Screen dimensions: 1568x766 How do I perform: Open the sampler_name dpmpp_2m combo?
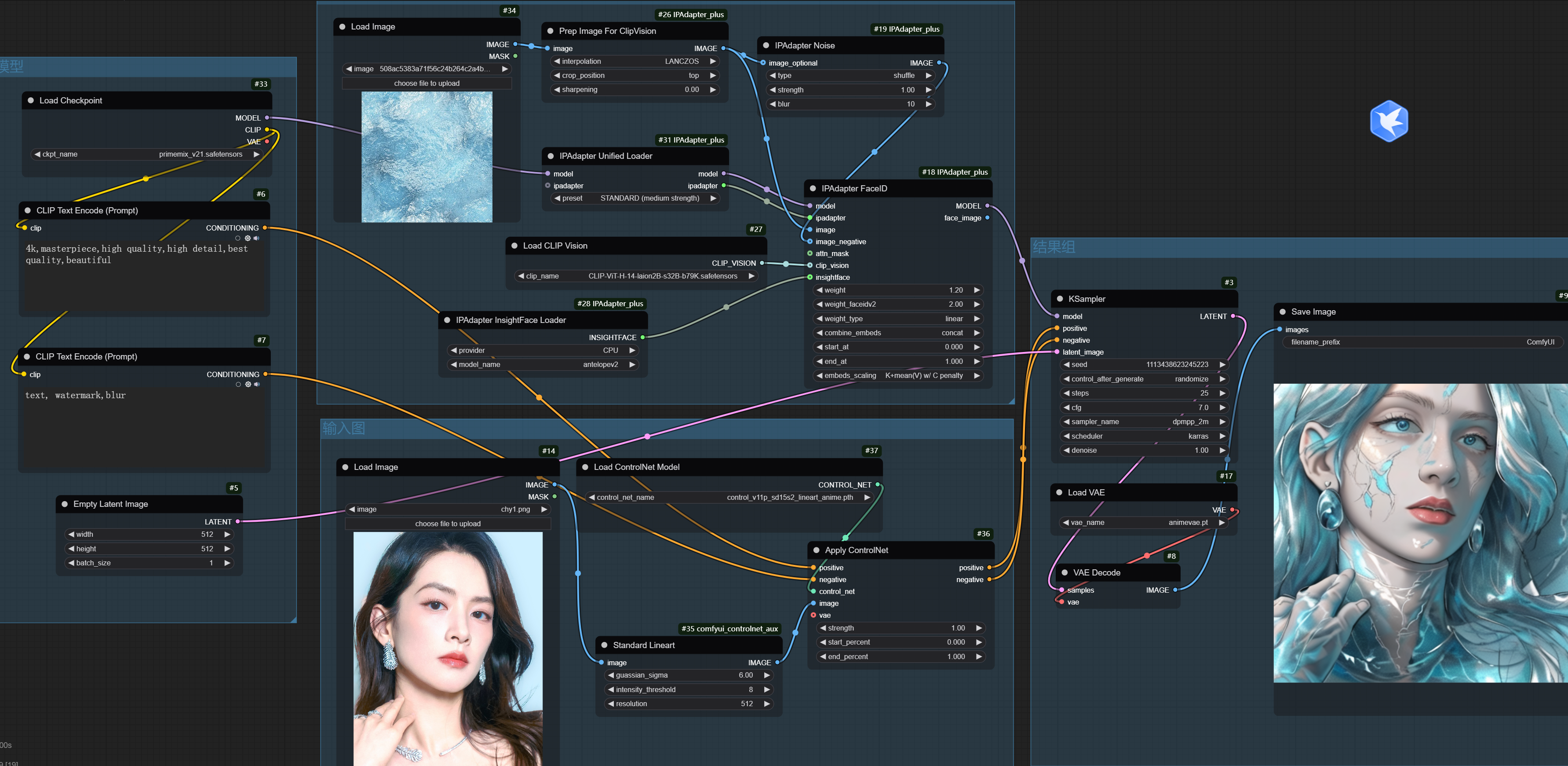coord(1145,422)
